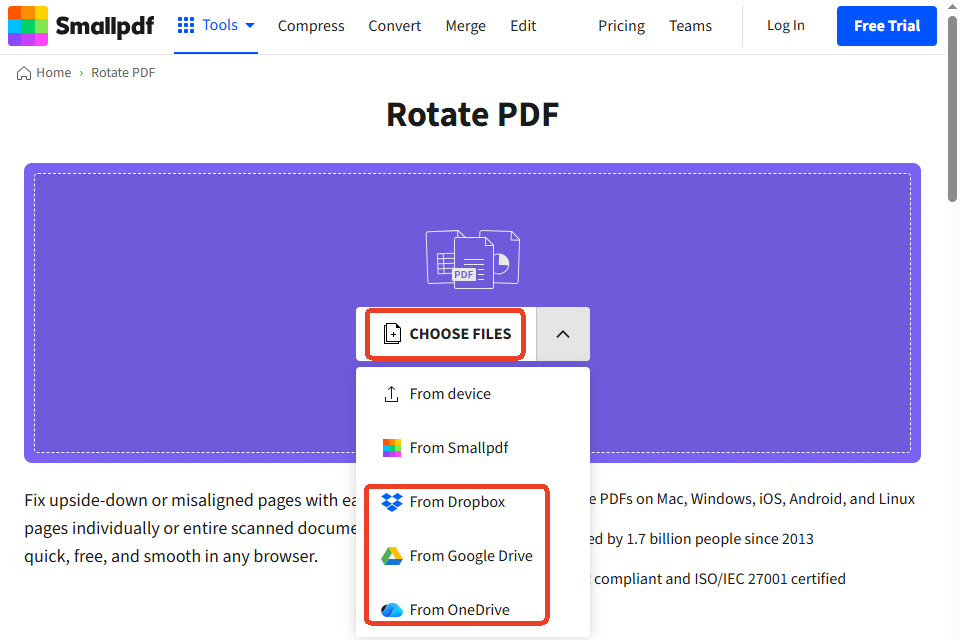Open the Compress menu item
Viewport: 960px width, 640px height.
point(311,26)
